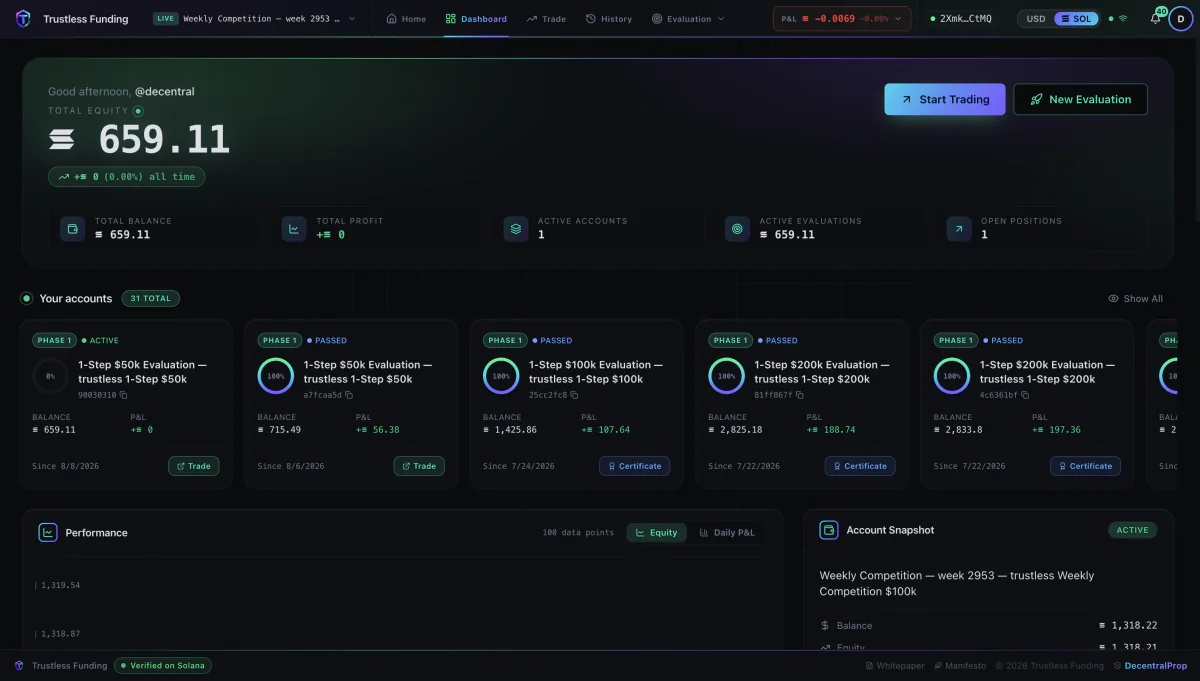
Task: Open the Manifesto link
Action: 960,665
